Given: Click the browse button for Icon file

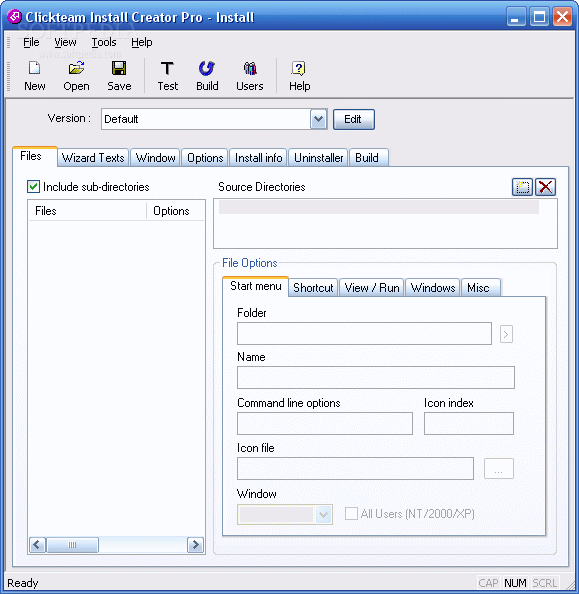Looking at the screenshot, I should pyautogui.click(x=499, y=469).
